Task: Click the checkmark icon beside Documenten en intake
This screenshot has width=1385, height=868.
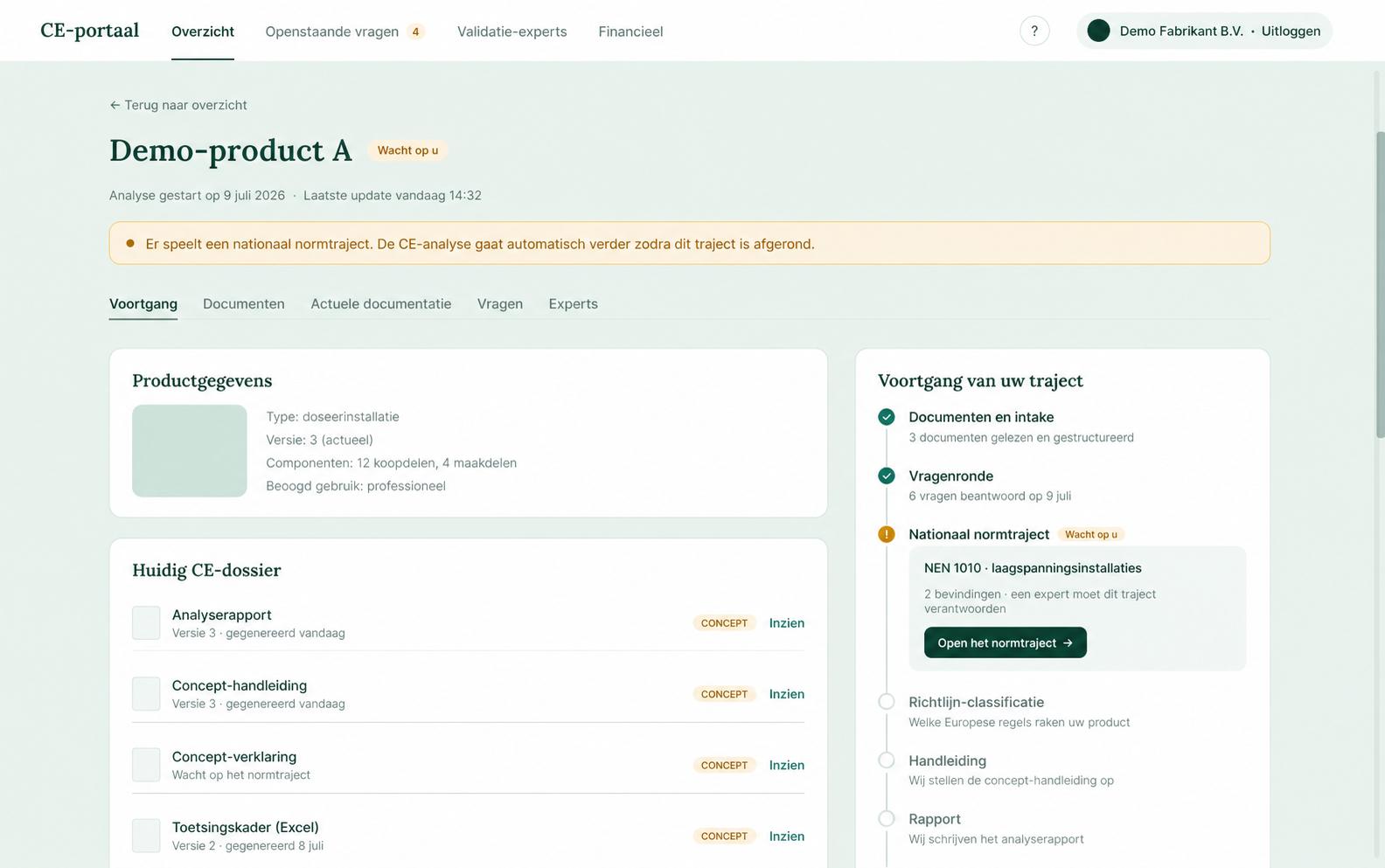Action: pos(887,417)
